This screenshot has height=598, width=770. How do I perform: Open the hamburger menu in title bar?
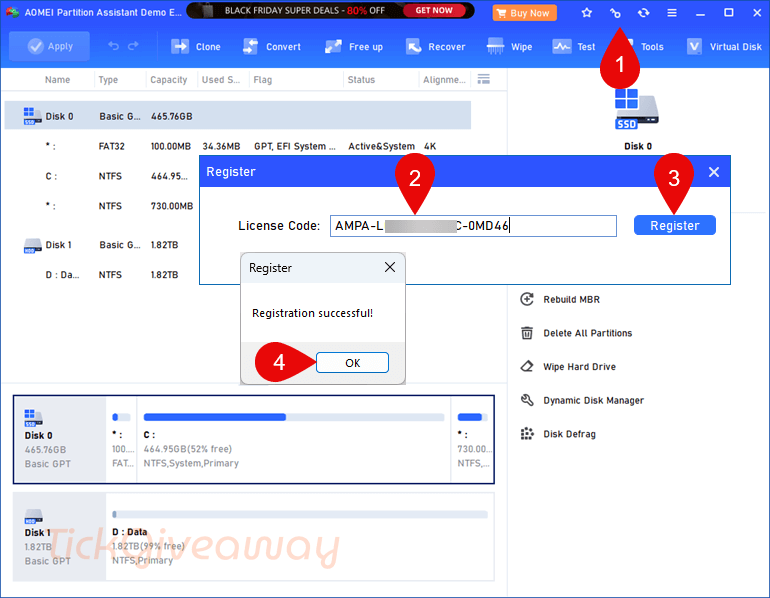tap(672, 13)
